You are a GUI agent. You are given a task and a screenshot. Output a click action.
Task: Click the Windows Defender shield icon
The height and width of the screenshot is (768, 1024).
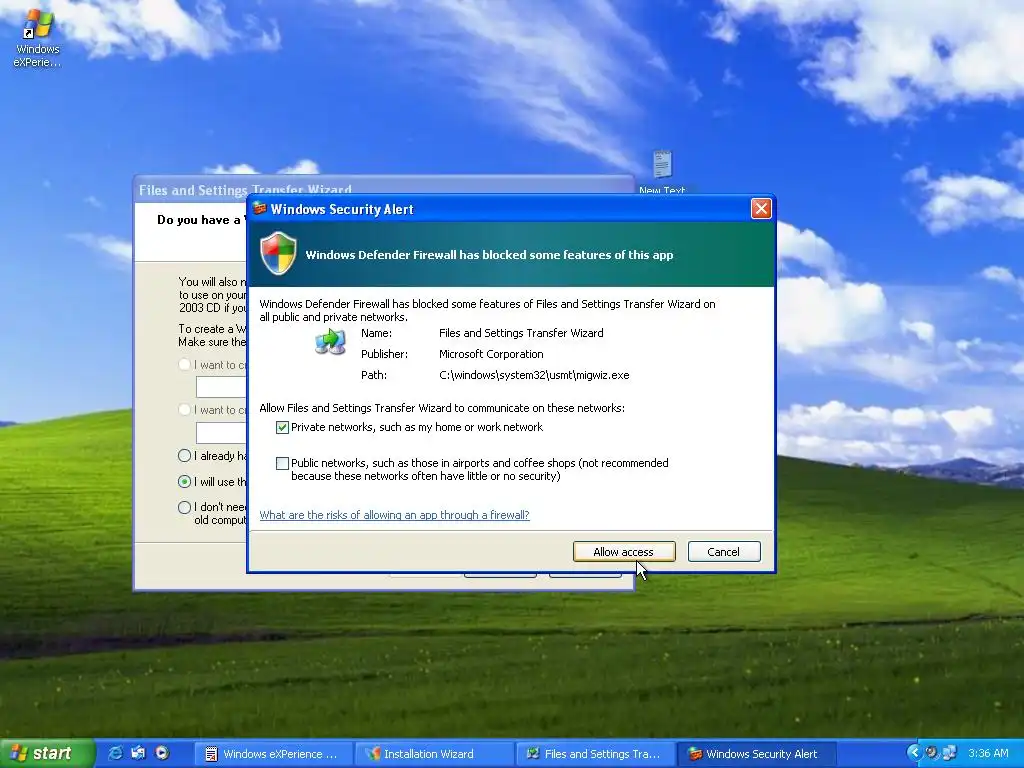[278, 253]
